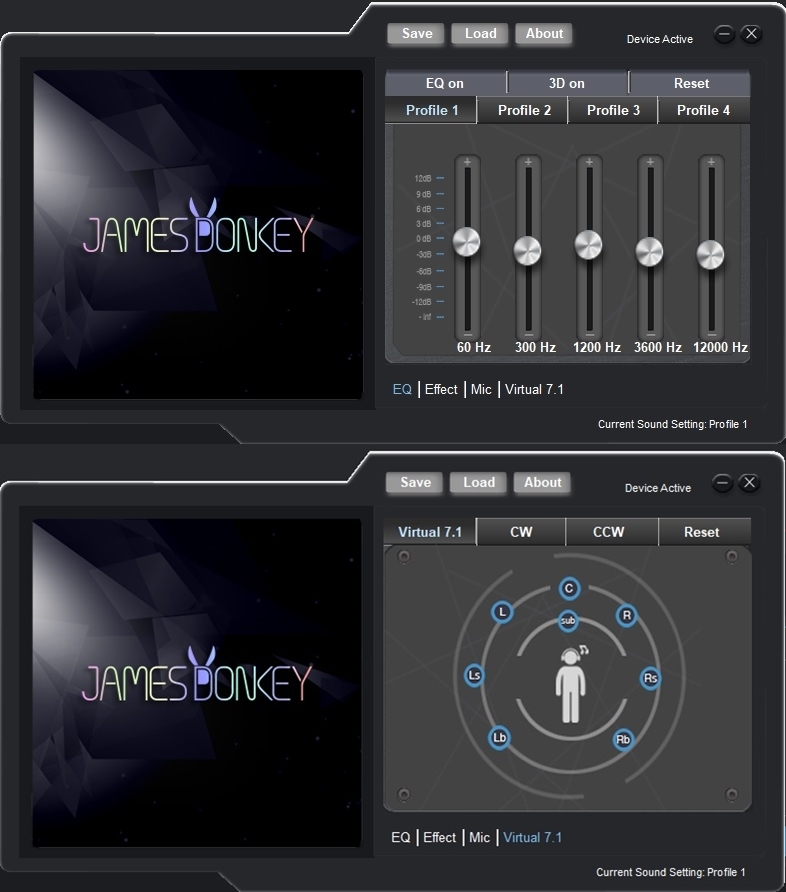Click plus mark above 1200 Hz slider

click(589, 162)
